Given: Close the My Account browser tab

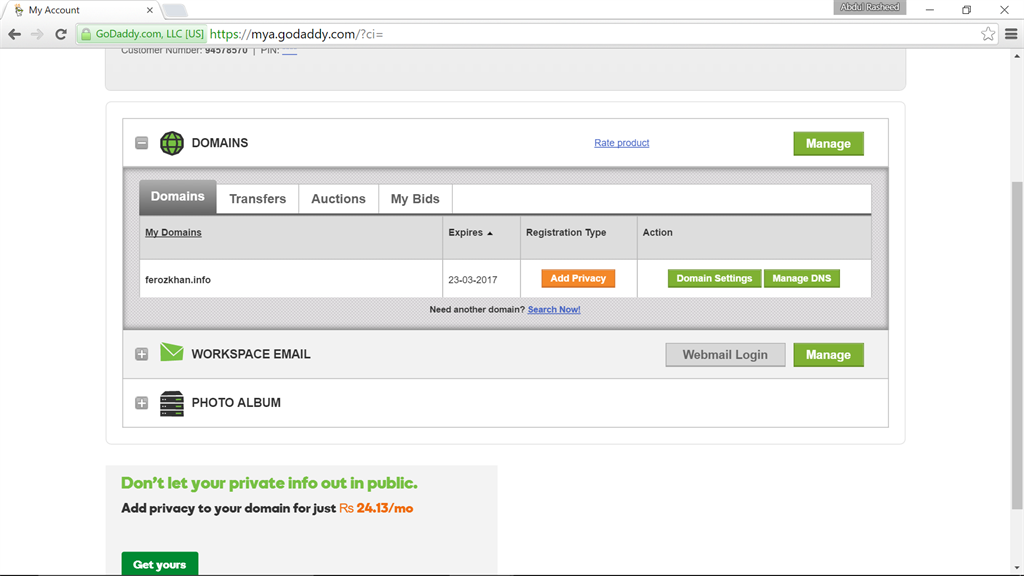Looking at the screenshot, I should pyautogui.click(x=150, y=10).
